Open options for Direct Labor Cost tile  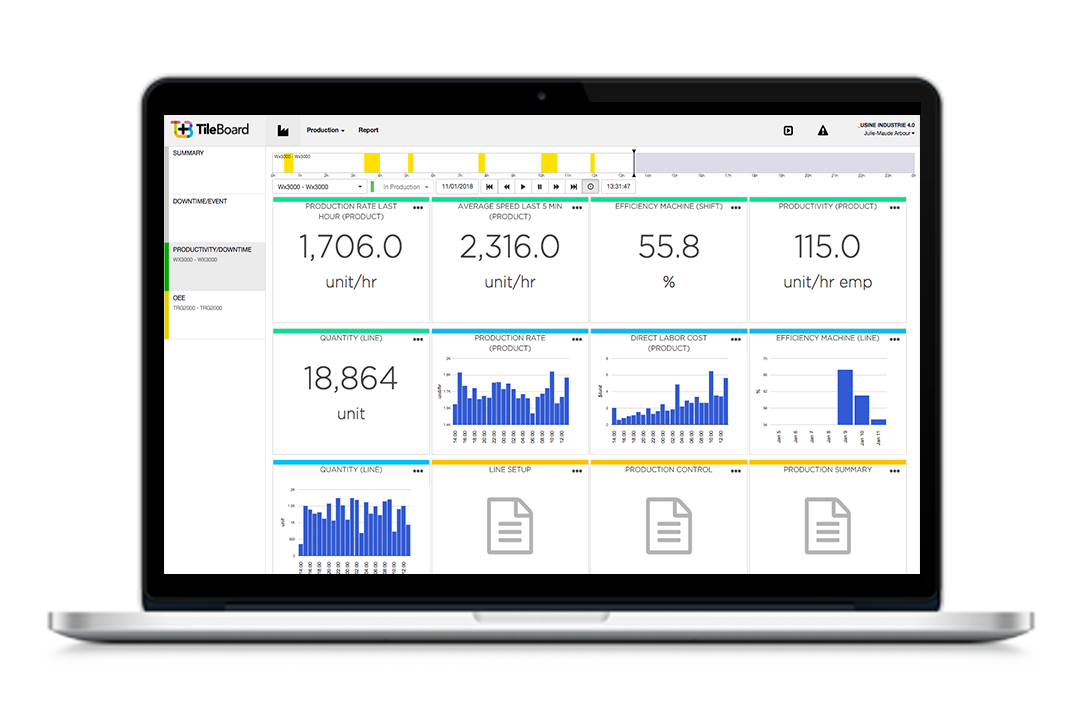pyautogui.click(x=736, y=340)
